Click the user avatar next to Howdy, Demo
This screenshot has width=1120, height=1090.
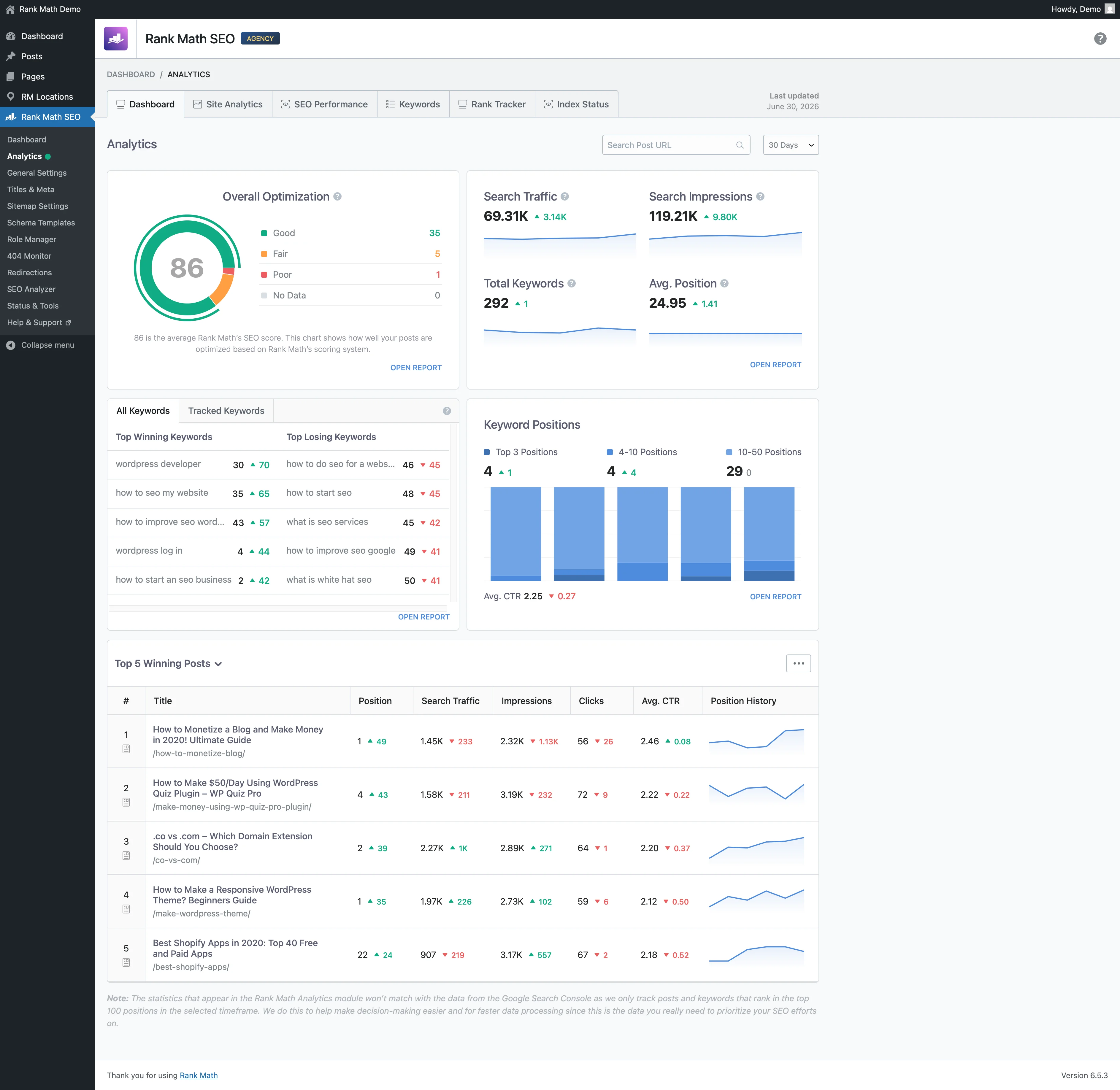(x=1109, y=9)
